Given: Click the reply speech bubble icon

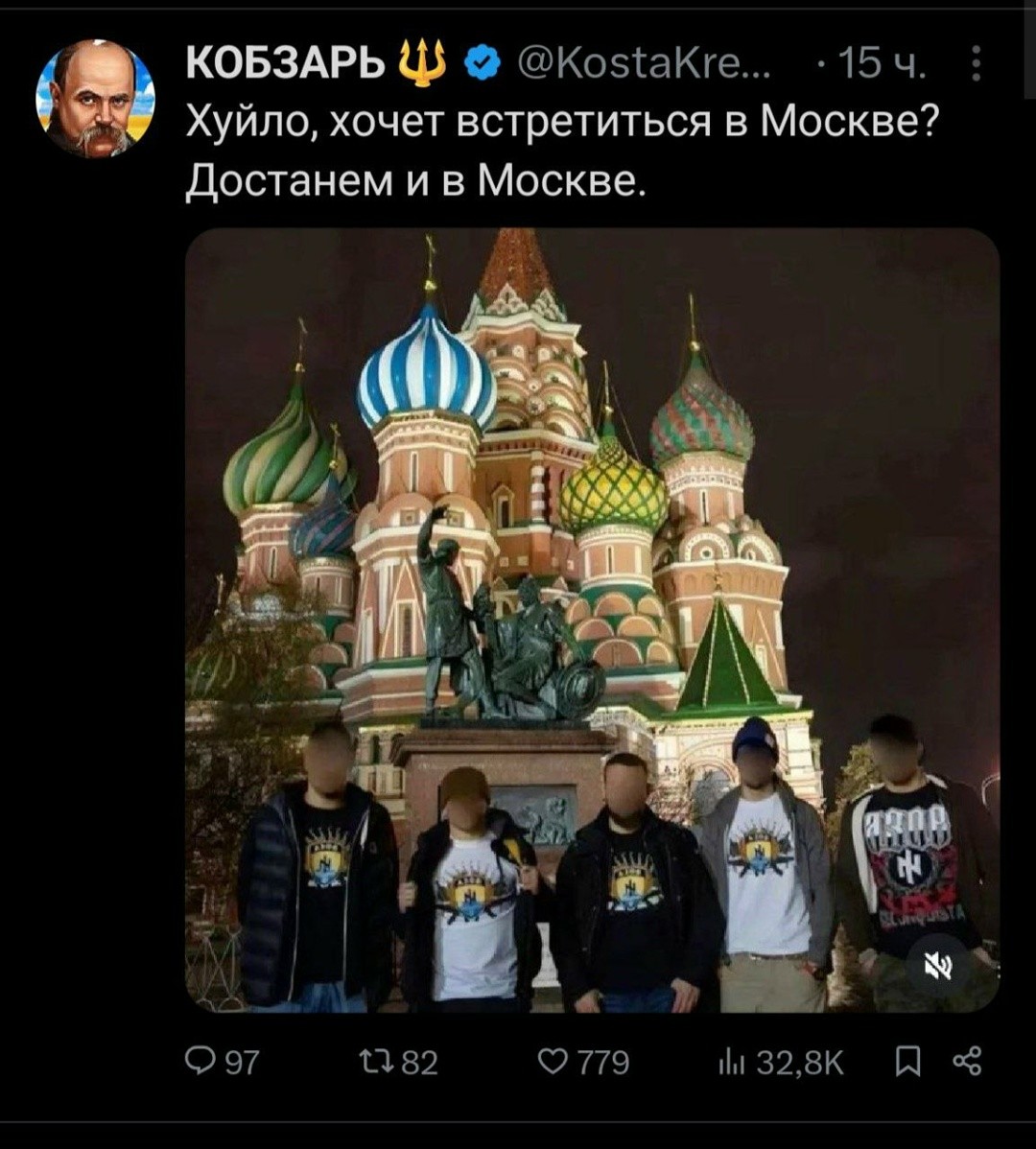Looking at the screenshot, I should 201,1061.
